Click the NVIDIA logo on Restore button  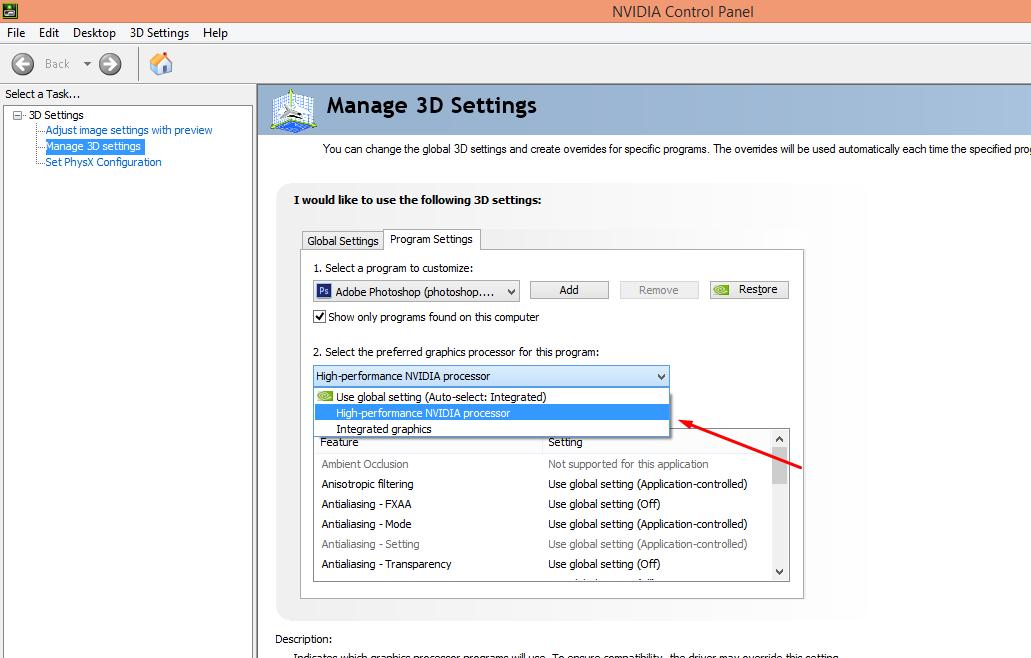point(721,290)
